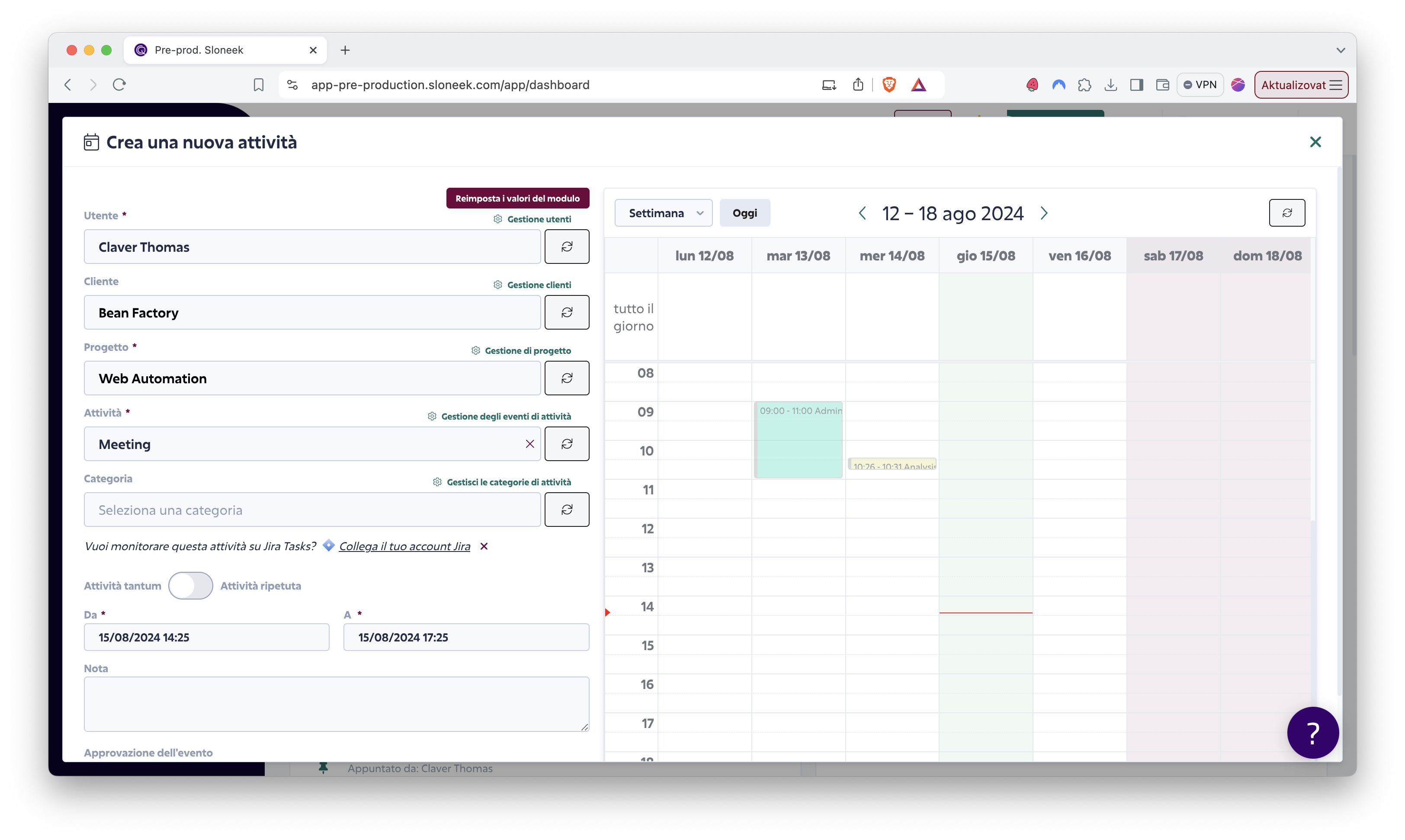Screen dimensions: 1405x840
Task: Open site settings icon in address bar
Action: click(292, 85)
